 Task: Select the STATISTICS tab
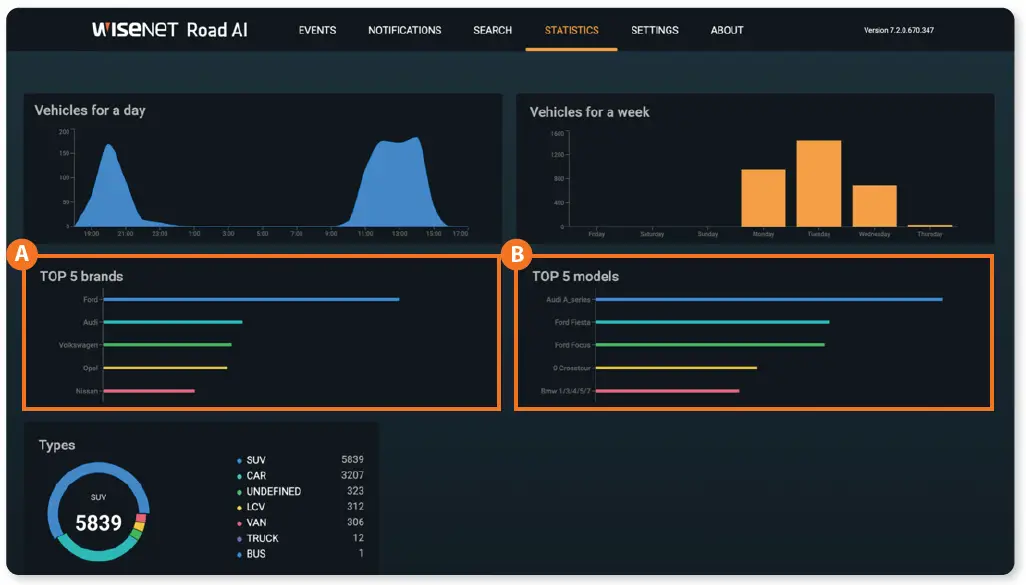pos(571,30)
